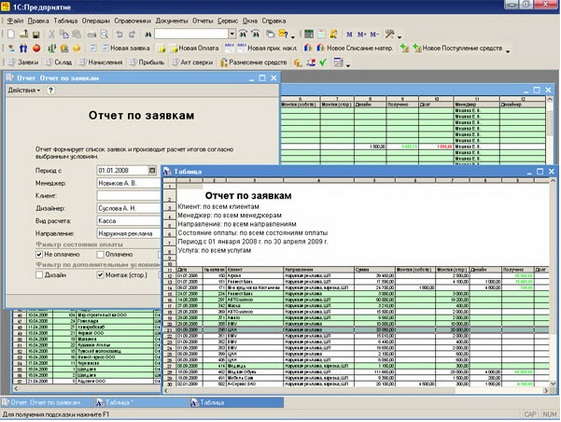This screenshot has width=561, height=422.
Task: Open the Склад report button
Action: coord(59,62)
